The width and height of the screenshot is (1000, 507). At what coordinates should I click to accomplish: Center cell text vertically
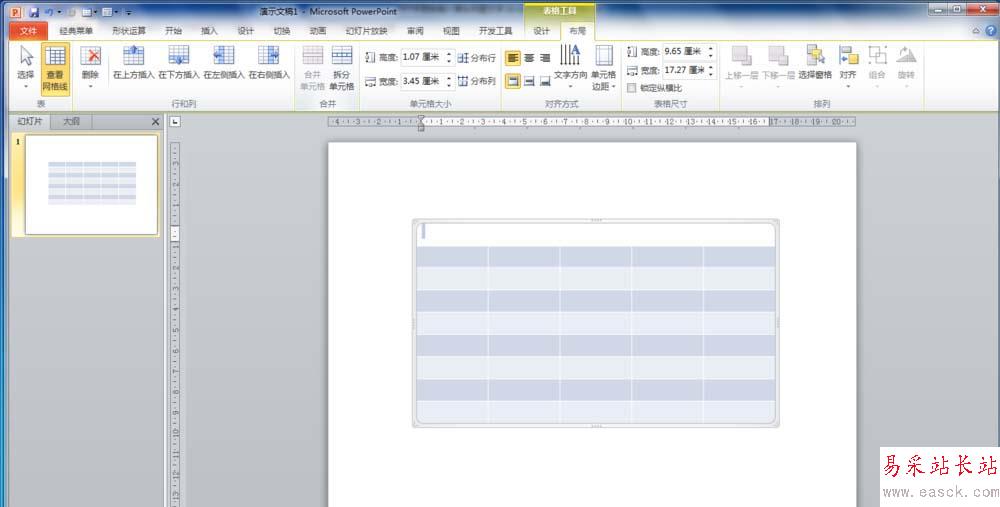click(529, 81)
